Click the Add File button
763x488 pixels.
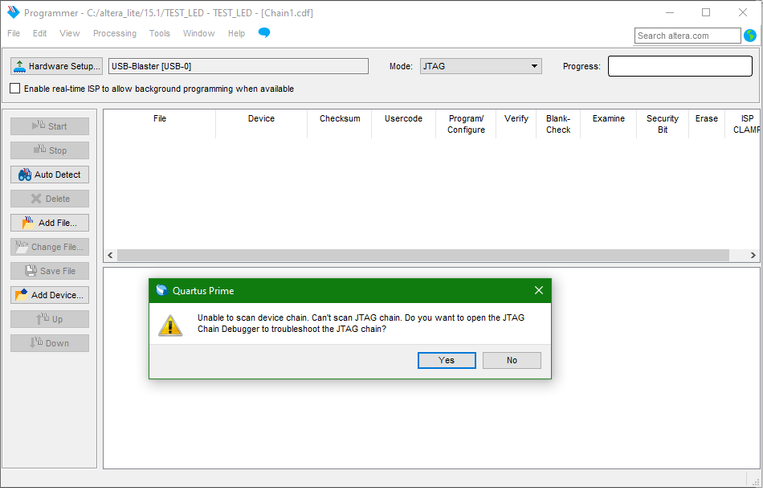[50, 223]
